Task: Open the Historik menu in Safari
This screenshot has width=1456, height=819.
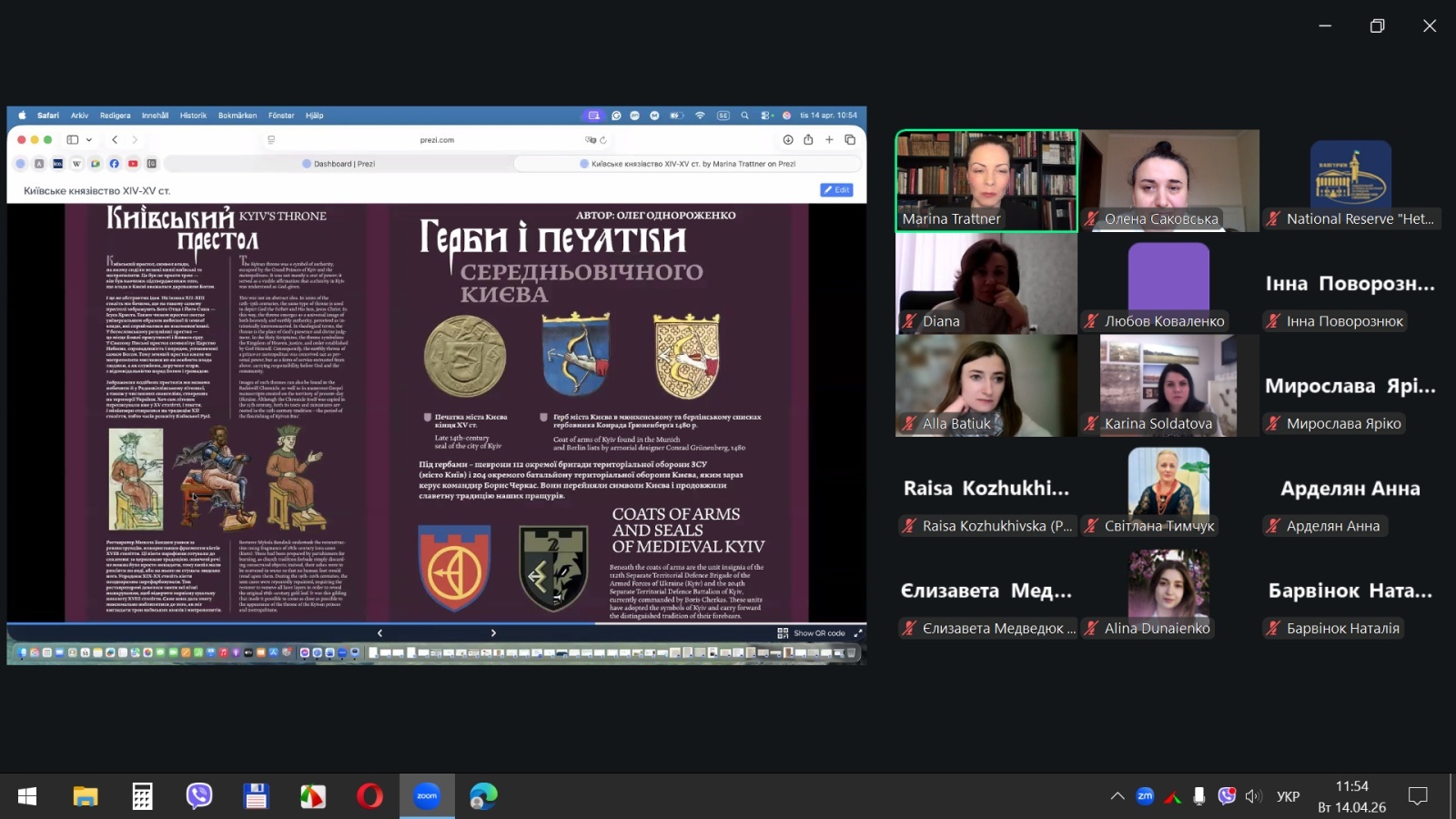Action: pos(193,116)
